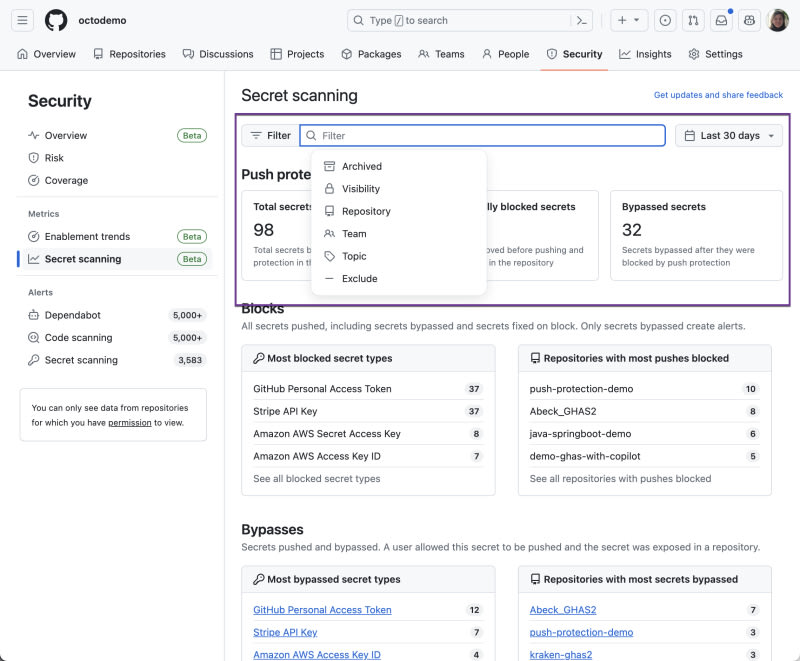
Task: Click the Filter text input field
Action: coord(490,136)
